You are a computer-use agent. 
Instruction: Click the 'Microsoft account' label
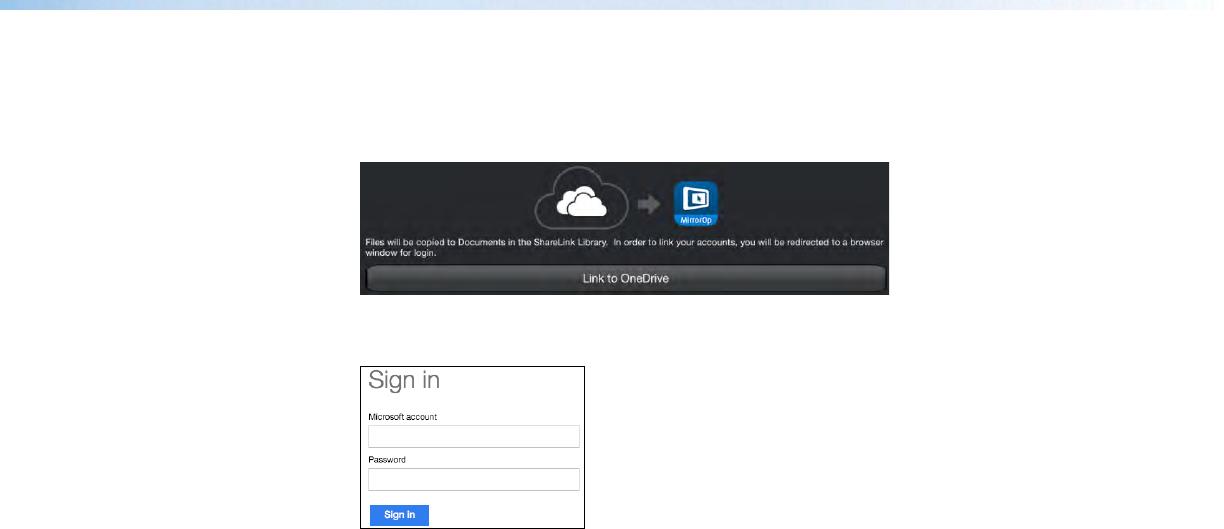coord(403,417)
